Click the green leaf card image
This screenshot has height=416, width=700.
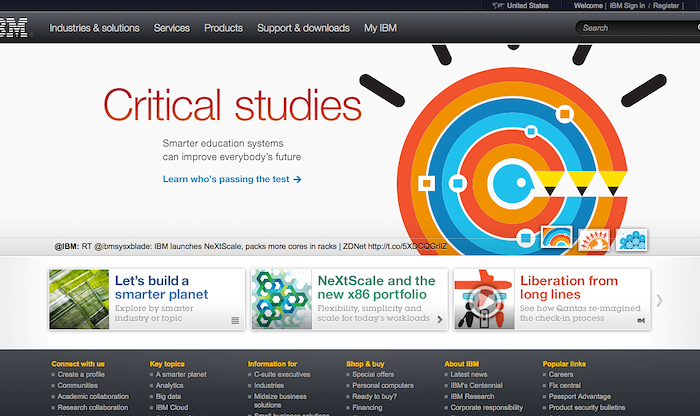pyautogui.click(x=79, y=299)
